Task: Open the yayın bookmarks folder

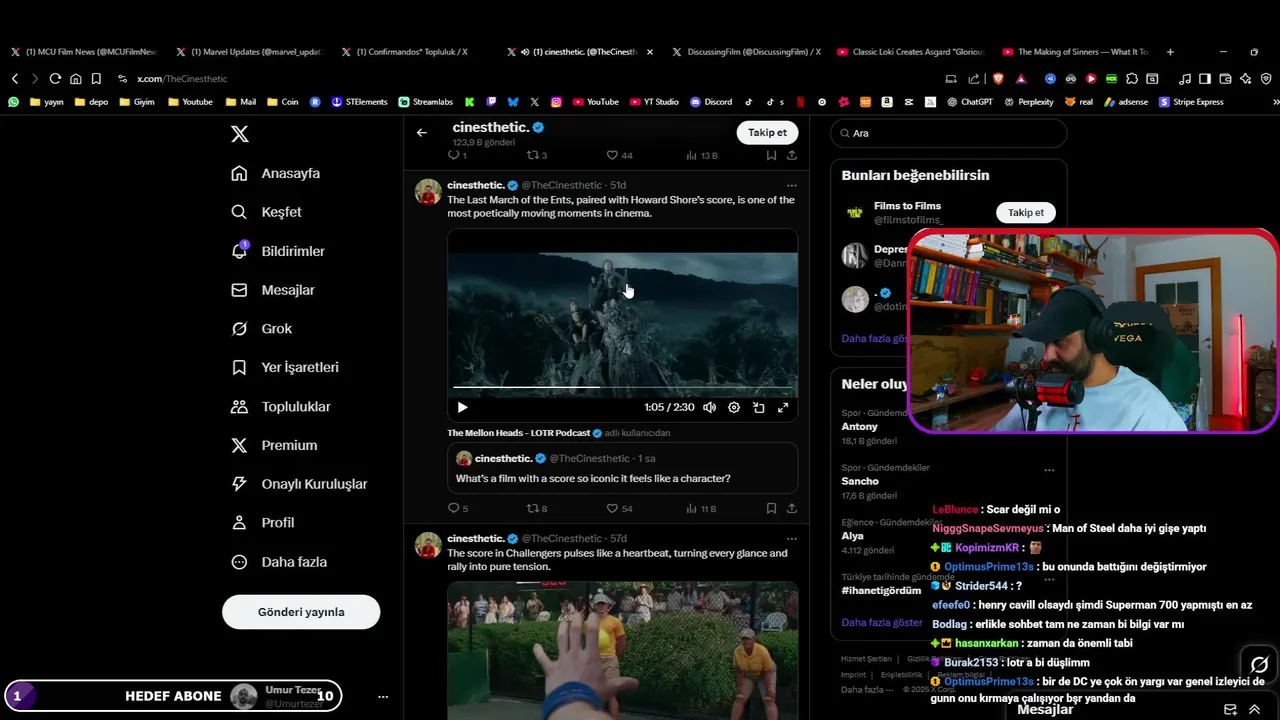Action: pyautogui.click(x=47, y=102)
